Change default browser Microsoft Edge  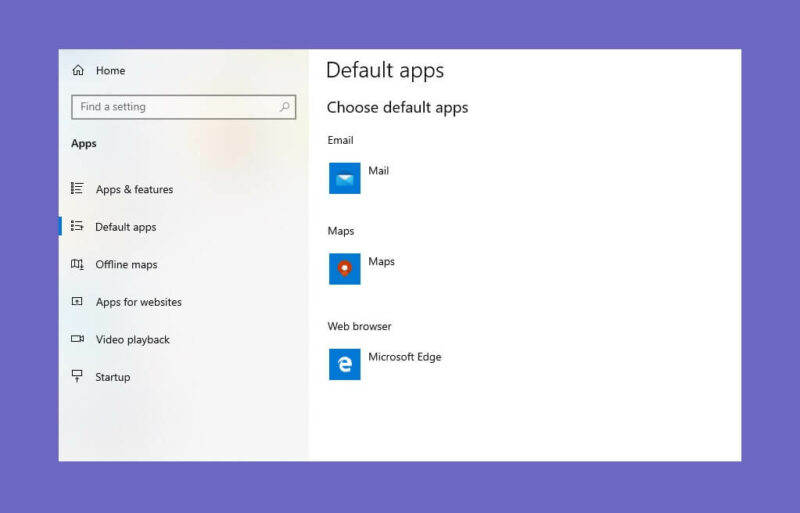pyautogui.click(x=405, y=357)
